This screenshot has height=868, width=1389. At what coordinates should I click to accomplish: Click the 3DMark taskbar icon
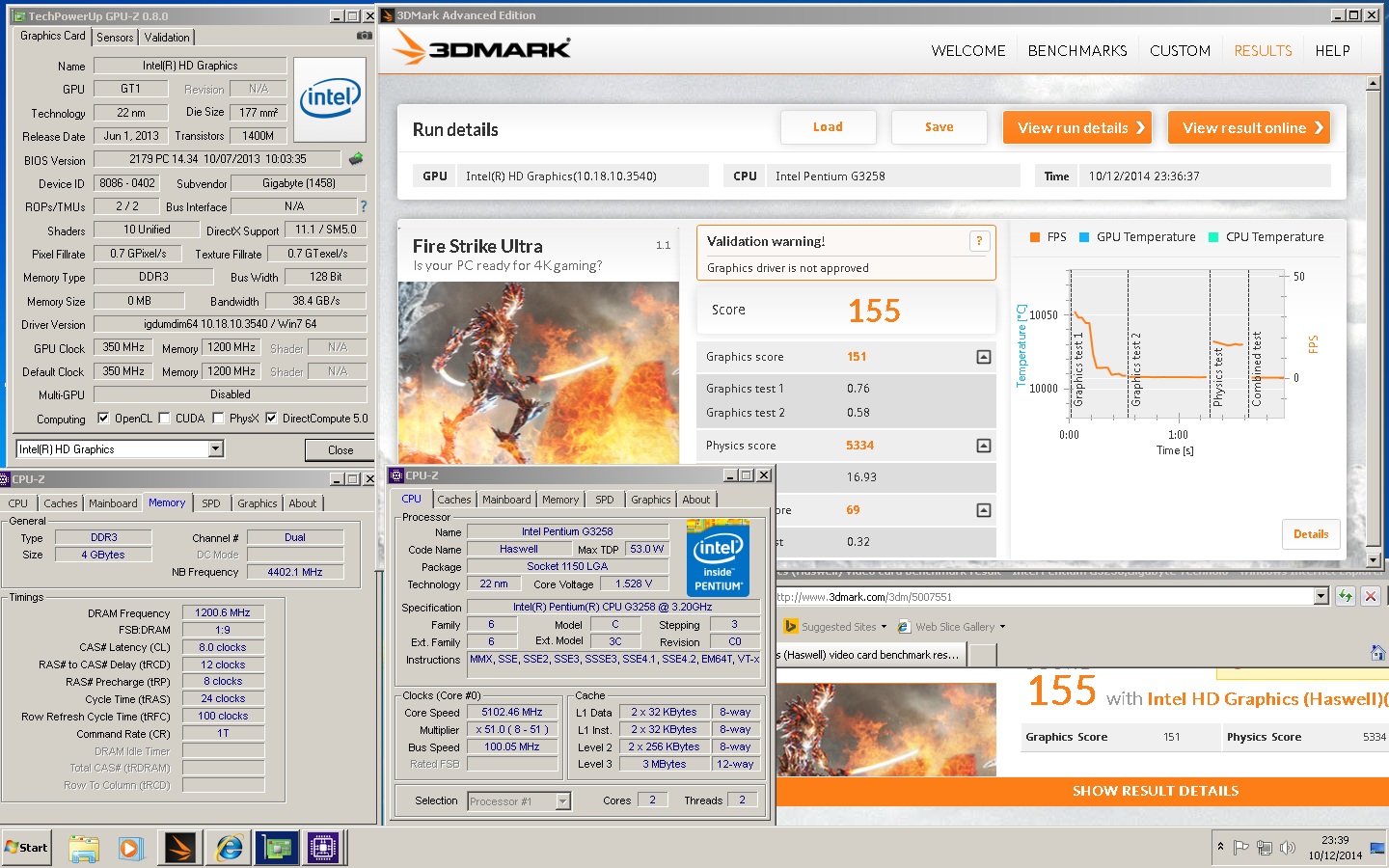[179, 849]
